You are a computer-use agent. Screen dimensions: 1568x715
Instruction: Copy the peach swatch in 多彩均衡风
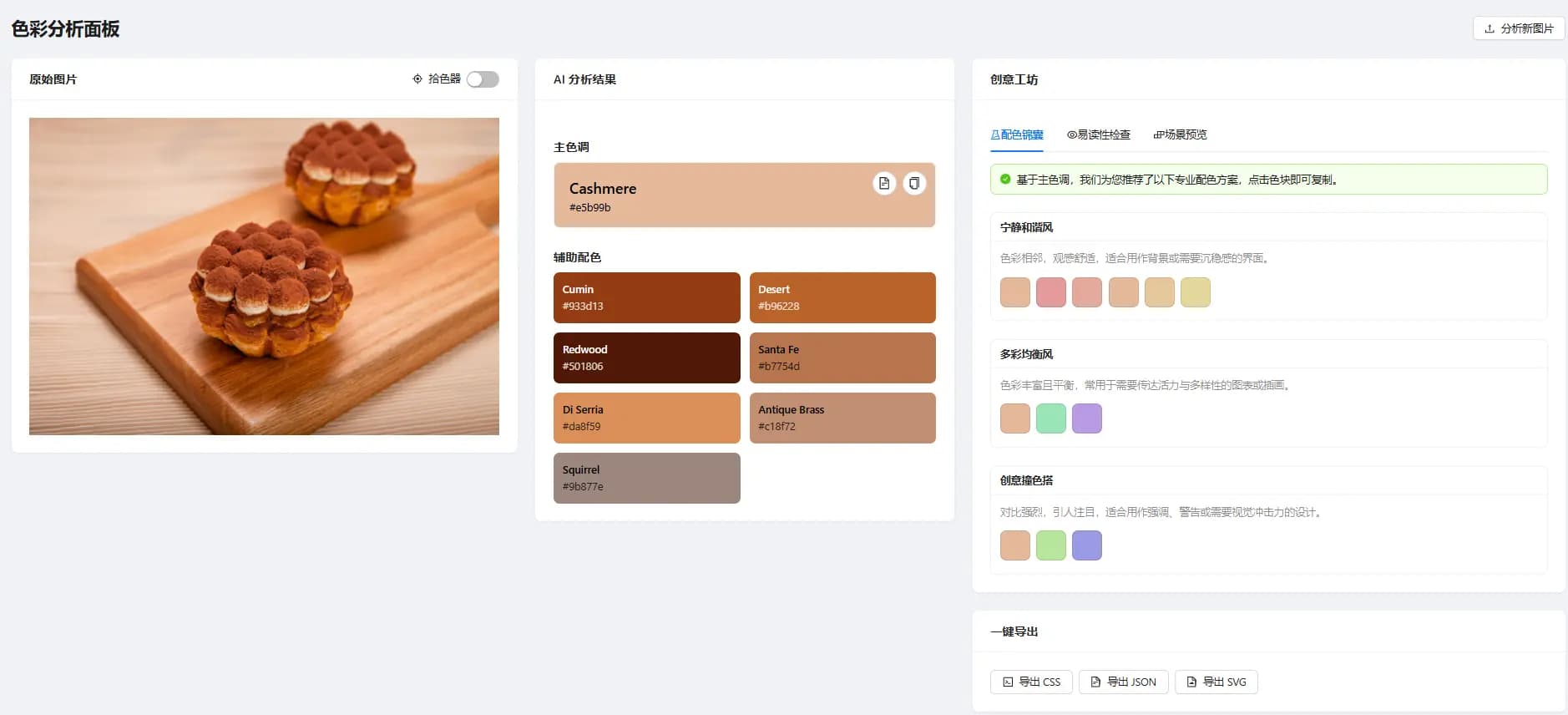pos(1015,418)
